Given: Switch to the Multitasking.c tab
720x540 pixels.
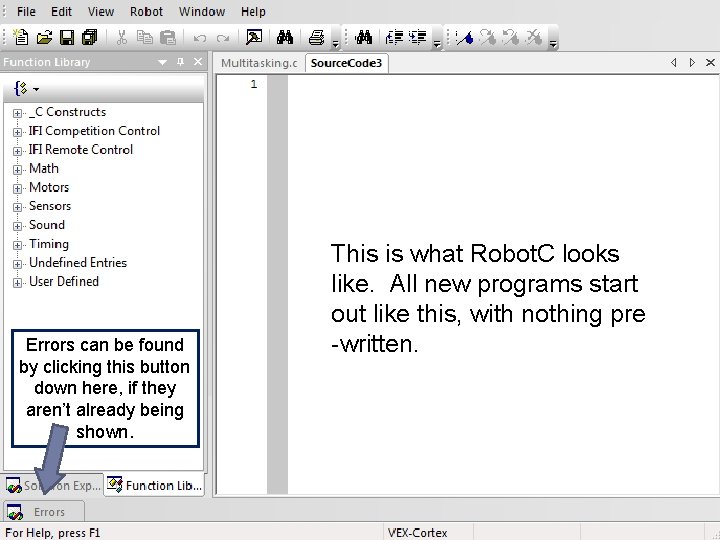Looking at the screenshot, I should coord(259,63).
